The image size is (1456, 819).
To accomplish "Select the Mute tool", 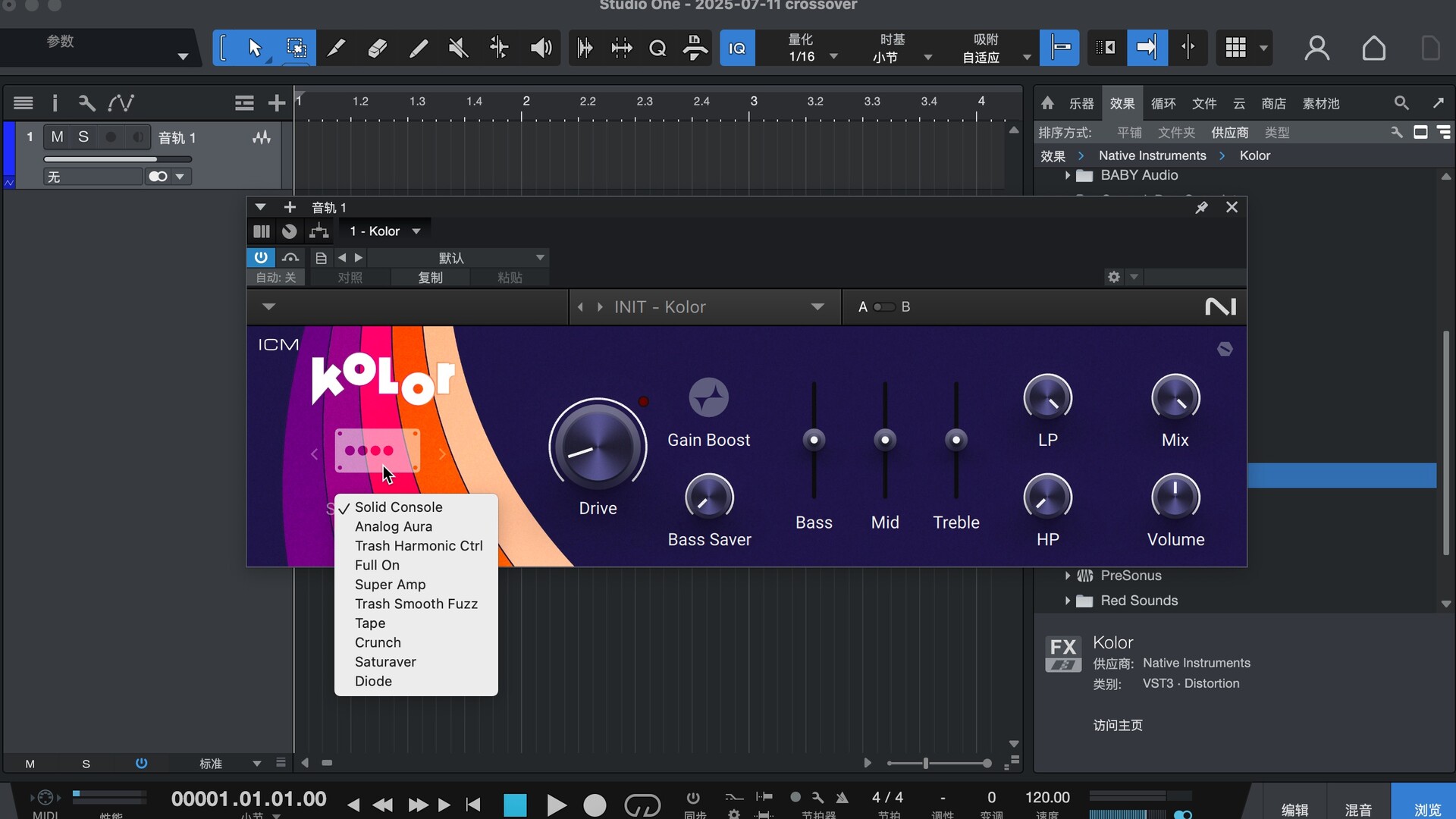I will pyautogui.click(x=458, y=49).
